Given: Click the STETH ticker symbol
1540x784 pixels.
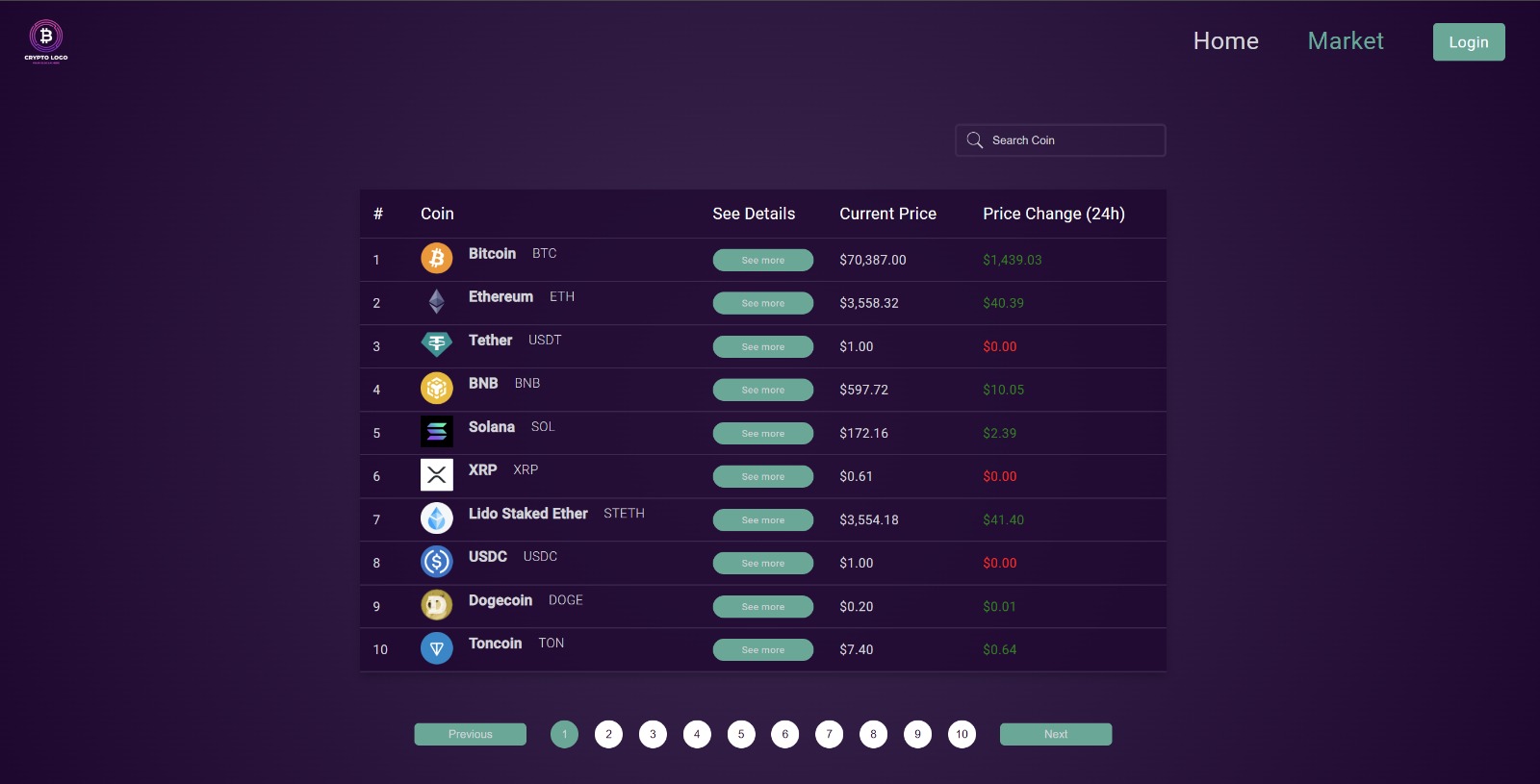Looking at the screenshot, I should [x=624, y=513].
